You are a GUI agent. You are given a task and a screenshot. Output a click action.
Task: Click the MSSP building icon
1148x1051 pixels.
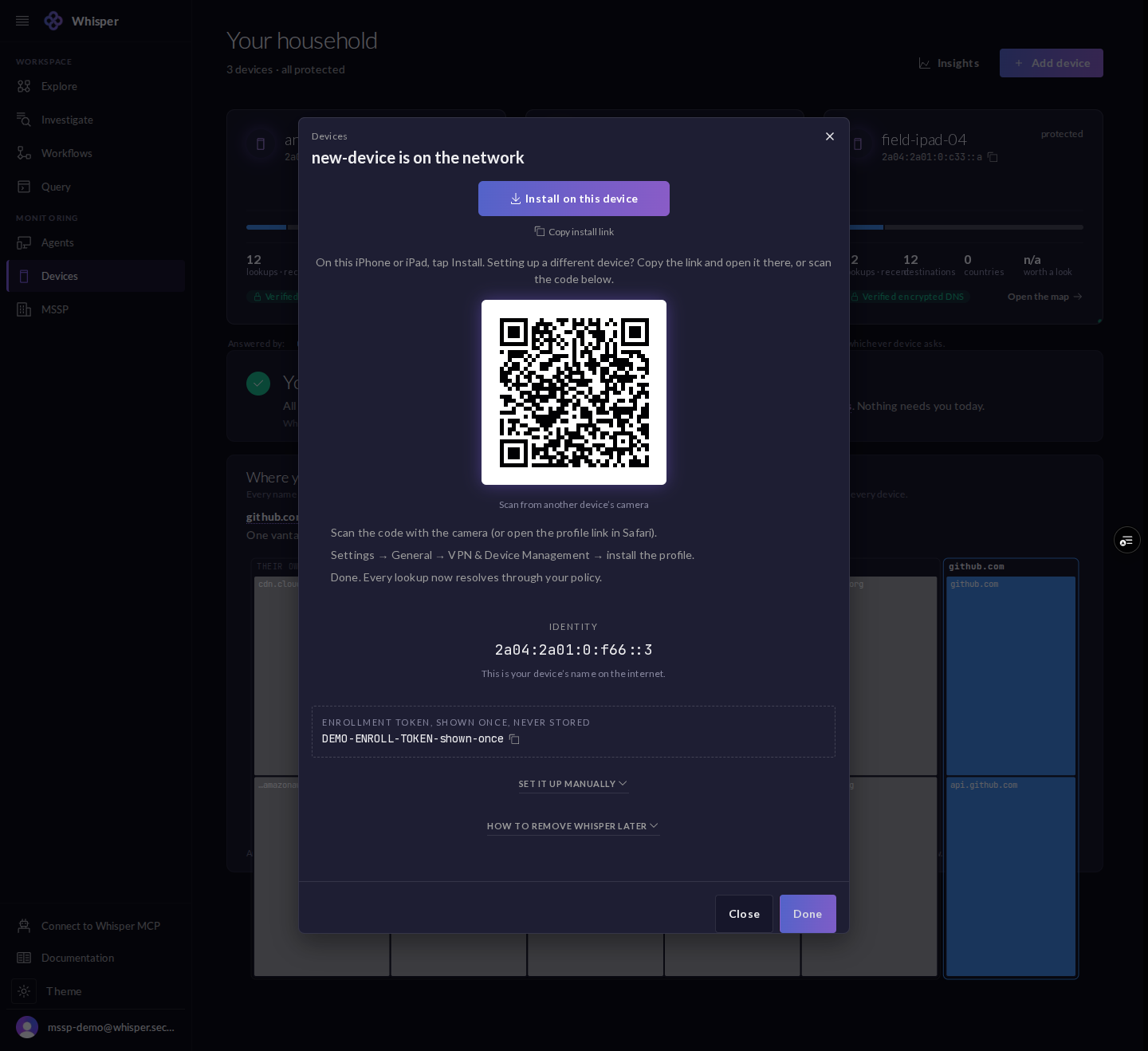point(24,309)
